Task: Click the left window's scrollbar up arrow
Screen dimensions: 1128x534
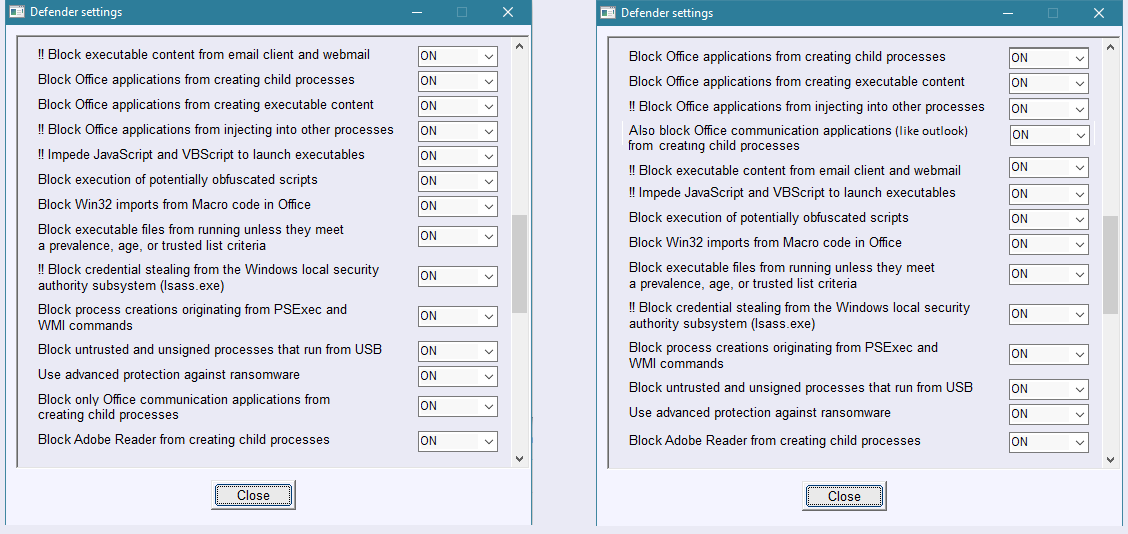Action: pyautogui.click(x=519, y=46)
